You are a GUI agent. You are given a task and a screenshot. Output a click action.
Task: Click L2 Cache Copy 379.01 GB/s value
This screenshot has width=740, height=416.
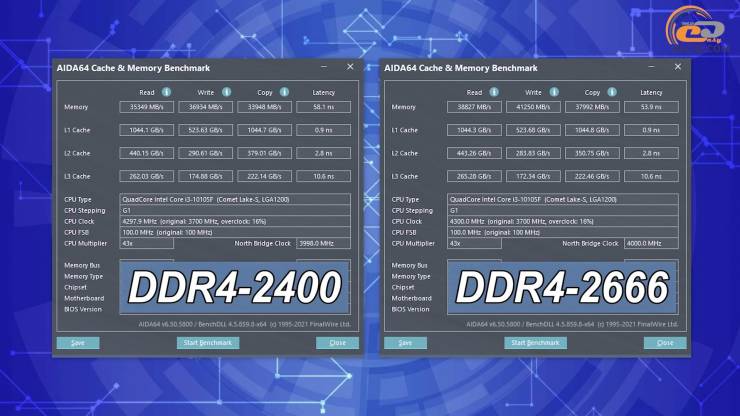264,153
